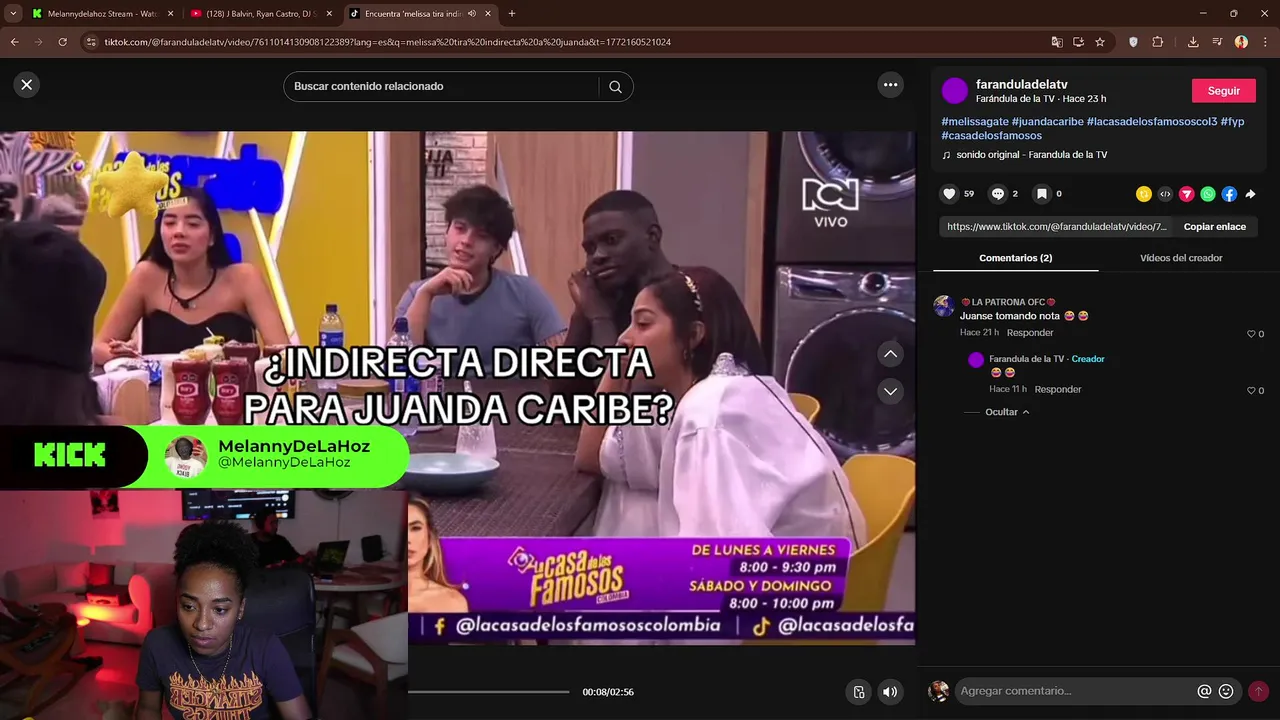The height and width of the screenshot is (720, 1280).
Task: Open the #lacasadelosfamososcol3 hashtag
Action: point(1152,121)
